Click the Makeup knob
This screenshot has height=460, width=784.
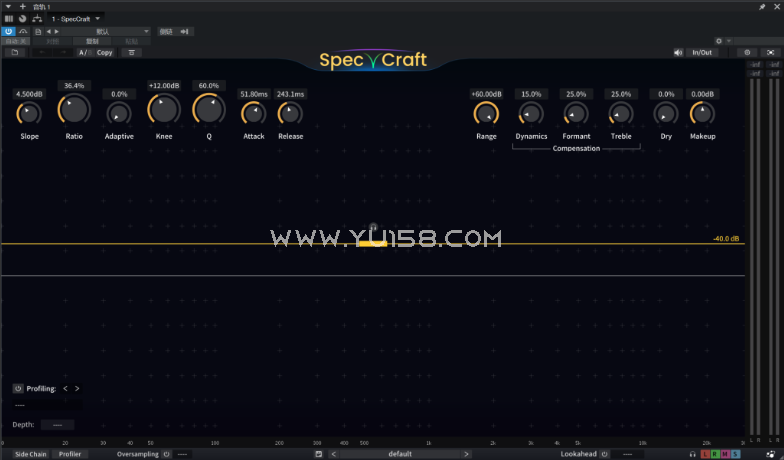point(702,114)
